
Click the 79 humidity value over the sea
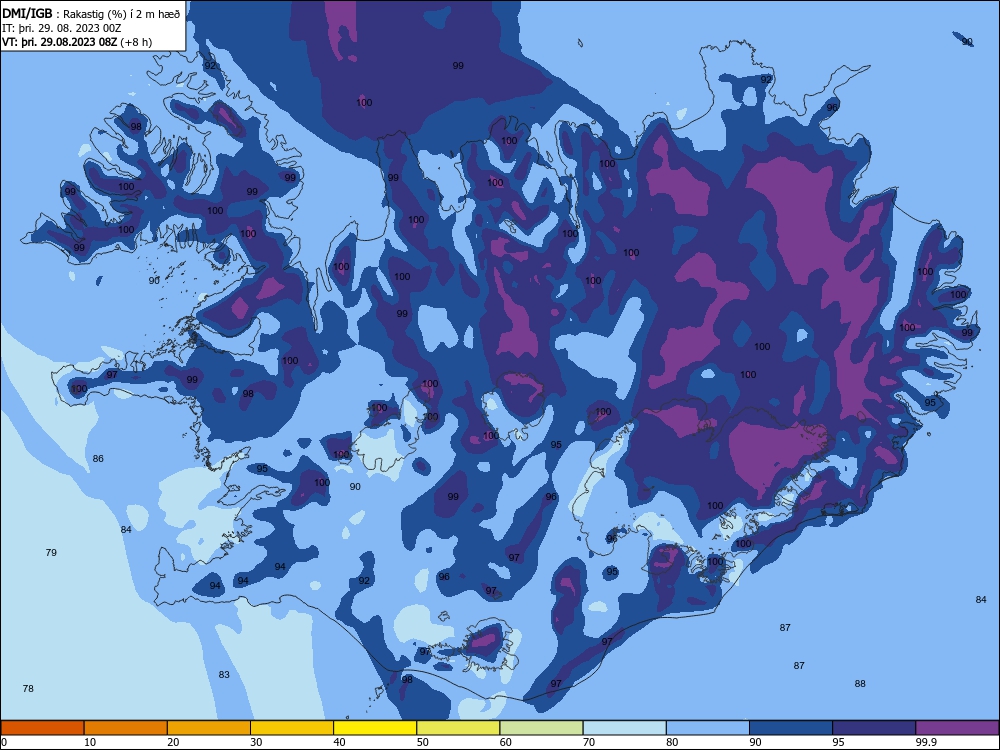click(51, 552)
